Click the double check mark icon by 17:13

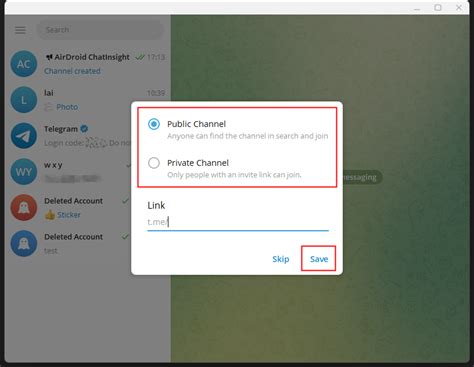(140, 57)
